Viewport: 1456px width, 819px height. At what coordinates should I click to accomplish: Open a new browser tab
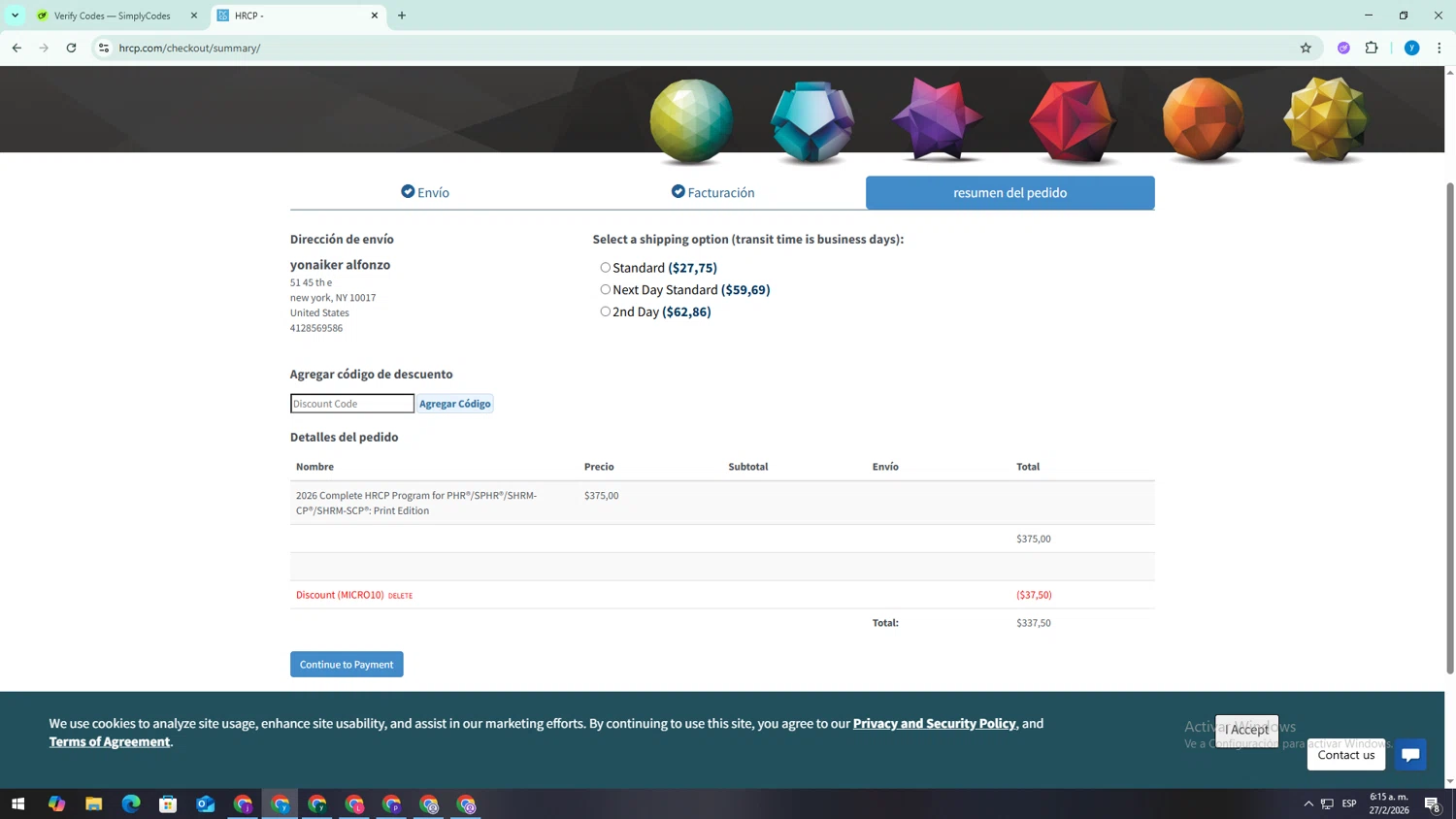point(402,16)
